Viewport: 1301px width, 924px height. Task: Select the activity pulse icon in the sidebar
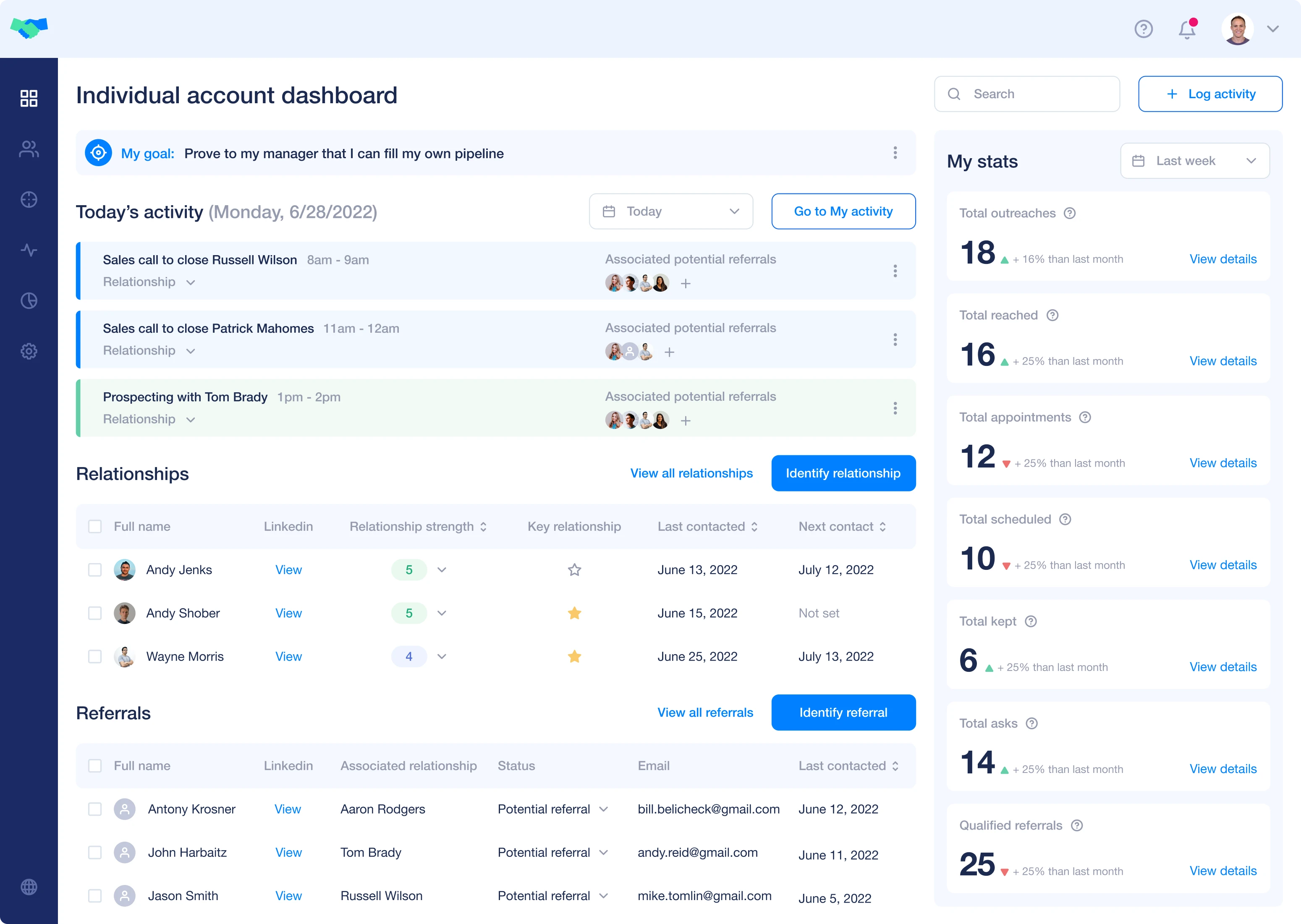coord(29,250)
